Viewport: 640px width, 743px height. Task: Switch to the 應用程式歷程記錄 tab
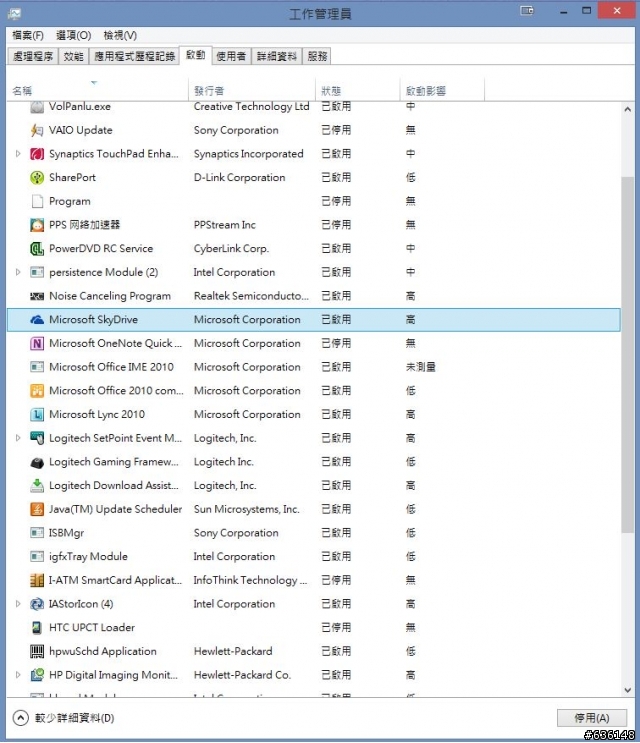click(135, 56)
